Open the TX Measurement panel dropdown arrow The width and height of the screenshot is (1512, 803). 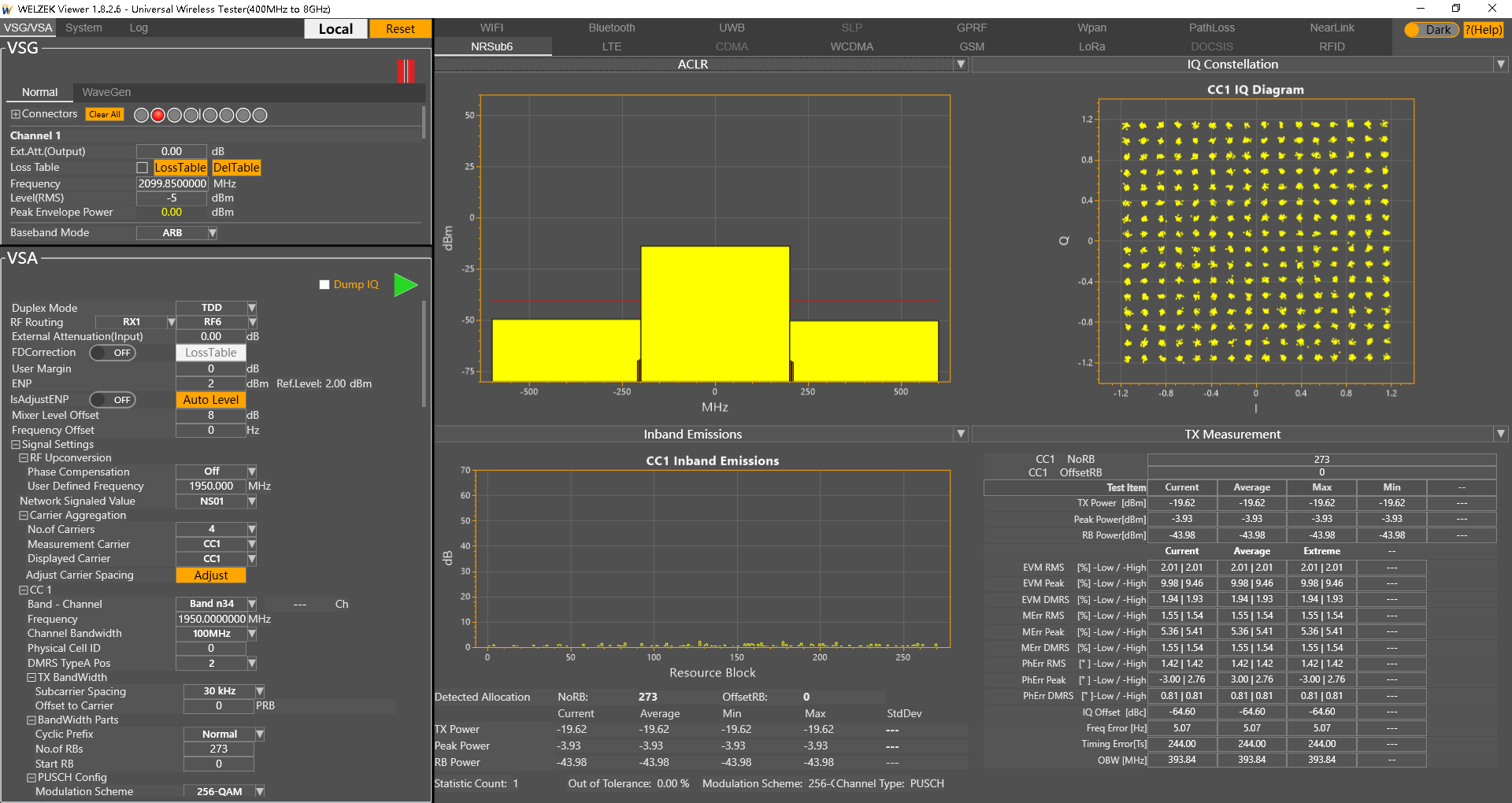click(x=1501, y=435)
